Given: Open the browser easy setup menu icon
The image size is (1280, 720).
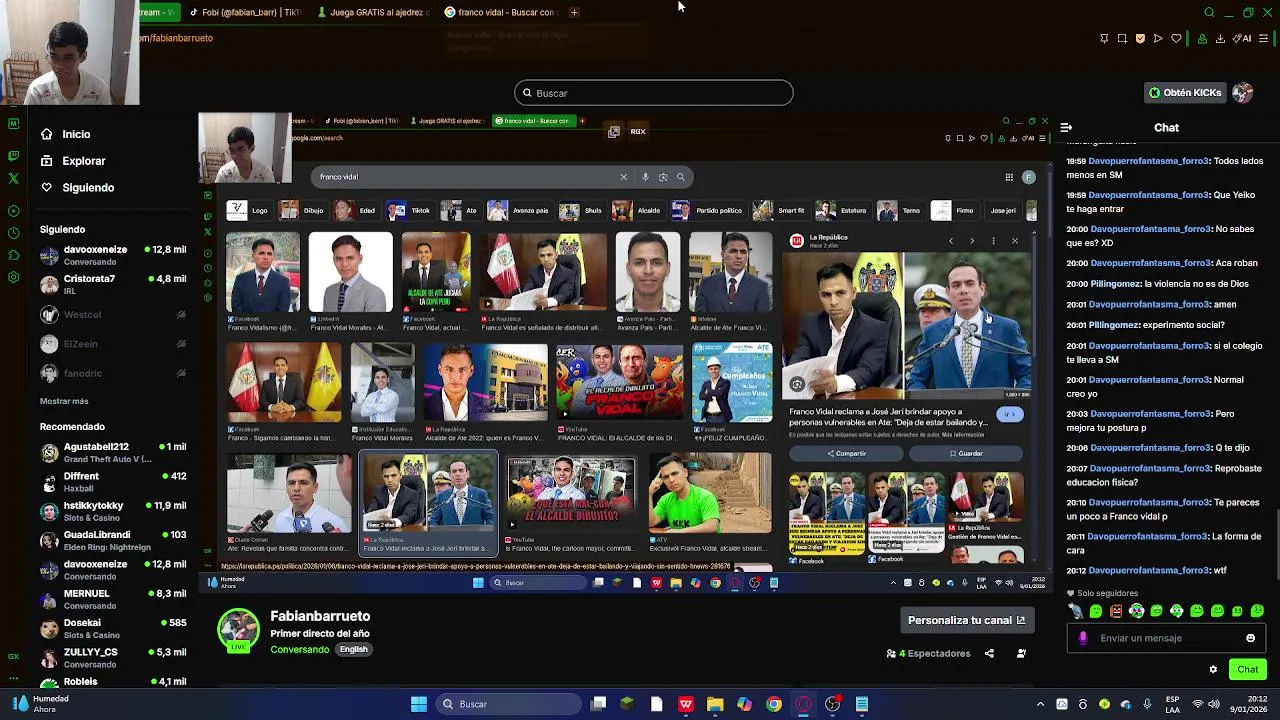Looking at the screenshot, I should coord(1264,39).
